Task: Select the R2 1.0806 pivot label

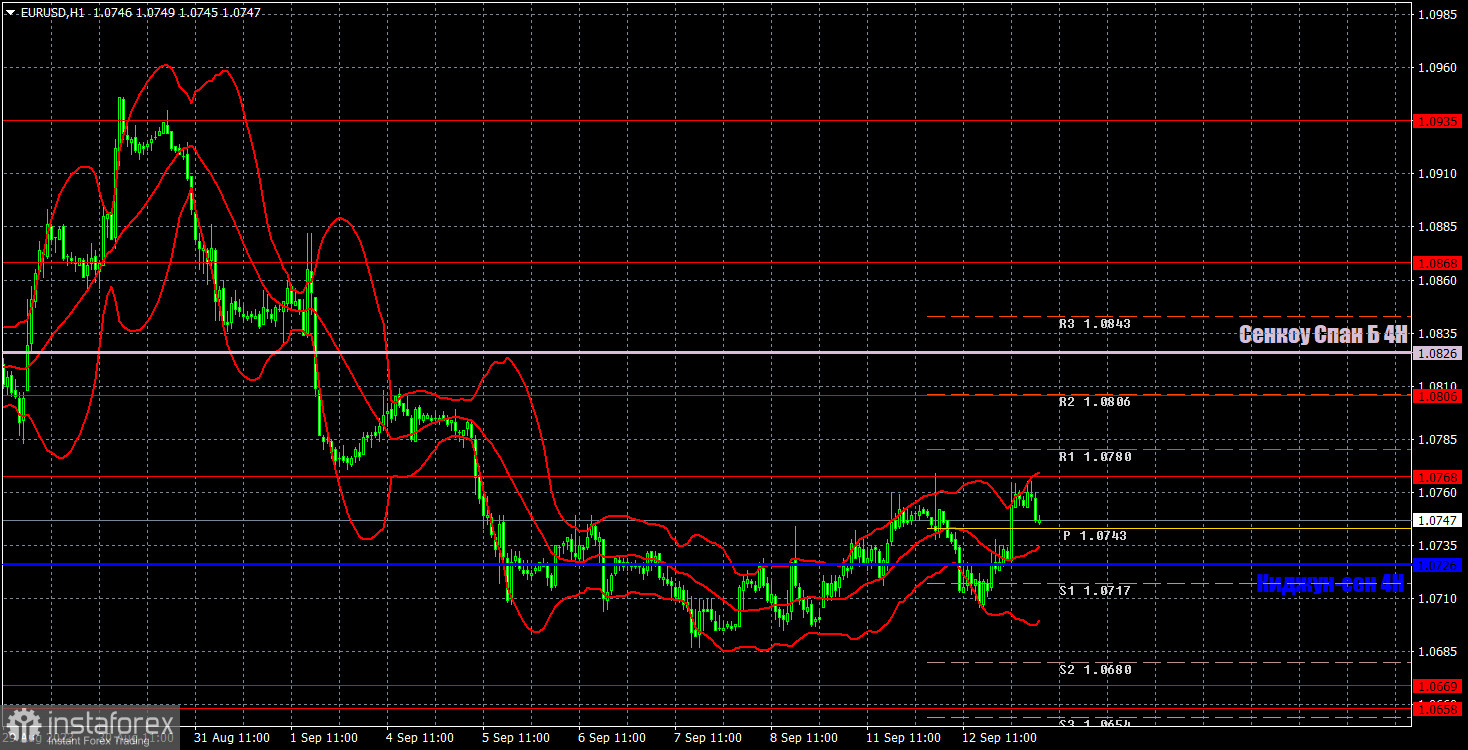Action: click(x=1095, y=401)
